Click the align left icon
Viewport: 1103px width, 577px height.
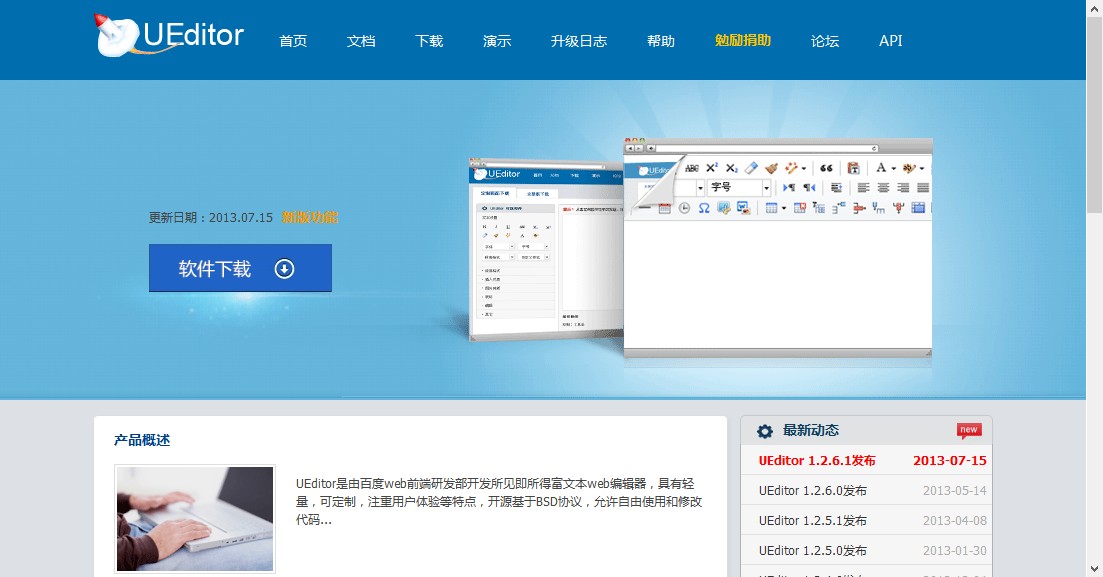pyautogui.click(x=863, y=187)
